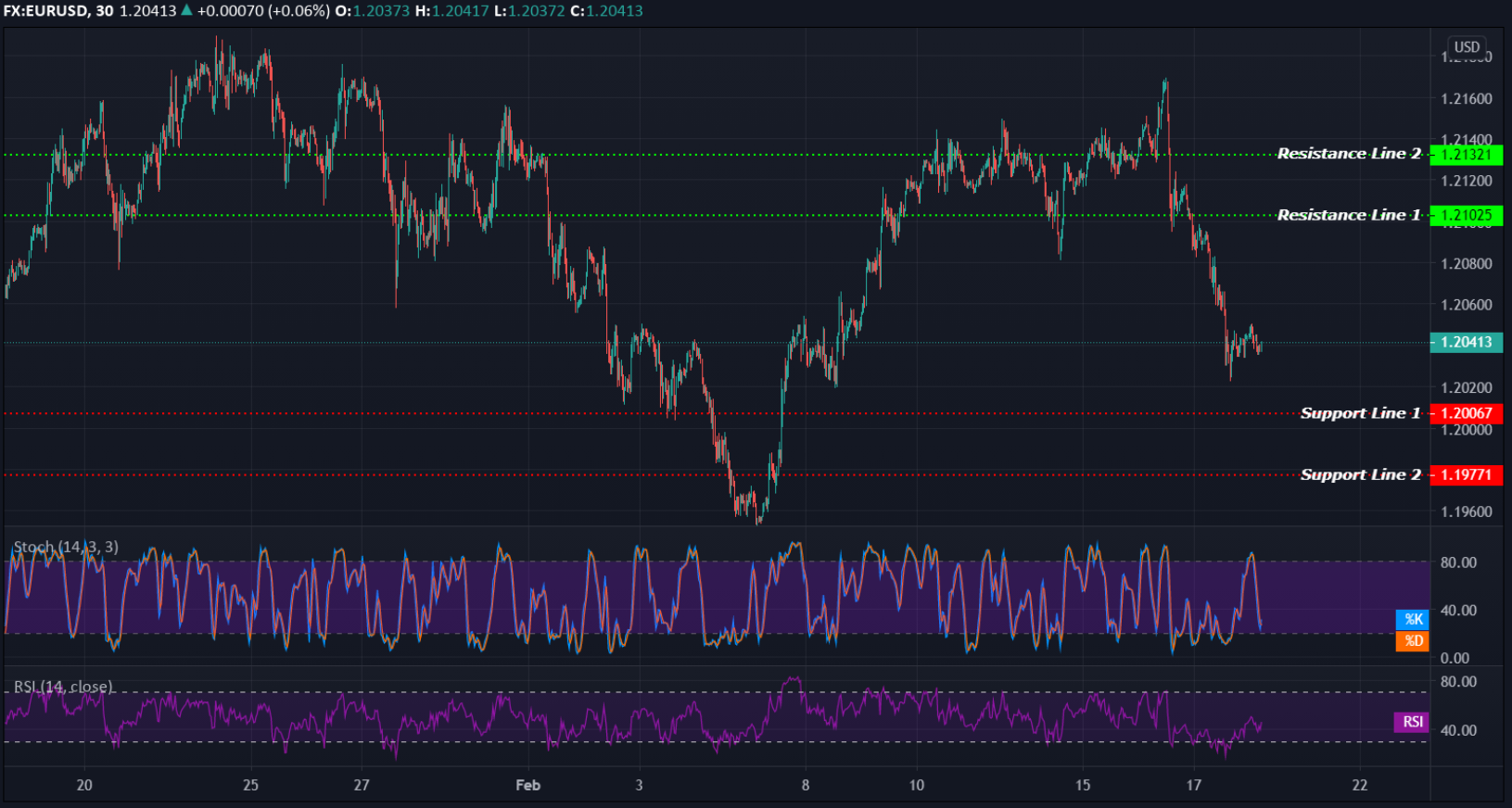Viewport: 1512px width, 808px height.
Task: Click date 20 on the time axis
Action: pos(84,785)
